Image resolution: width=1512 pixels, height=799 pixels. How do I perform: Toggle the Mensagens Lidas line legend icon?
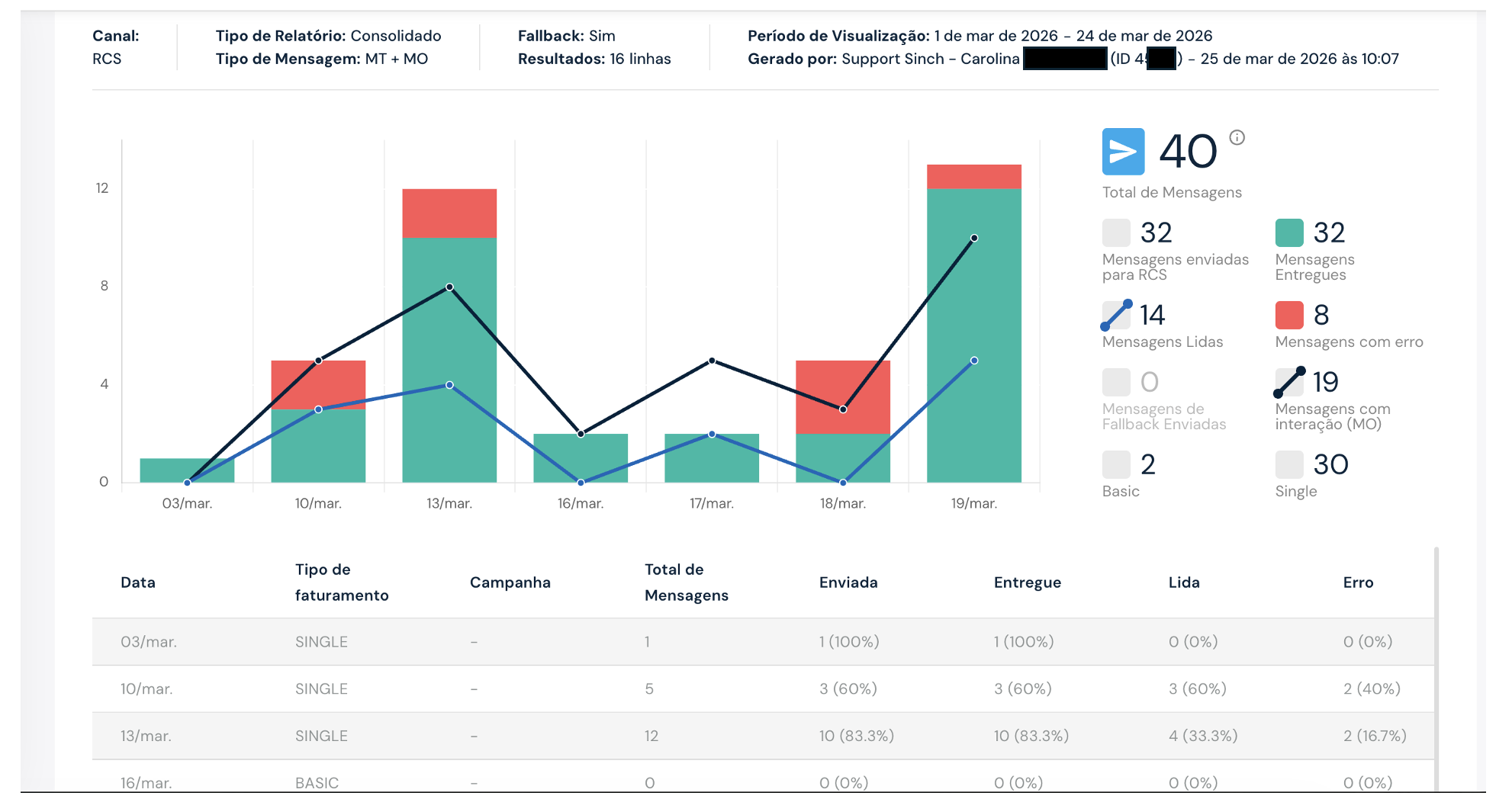pyautogui.click(x=1116, y=315)
